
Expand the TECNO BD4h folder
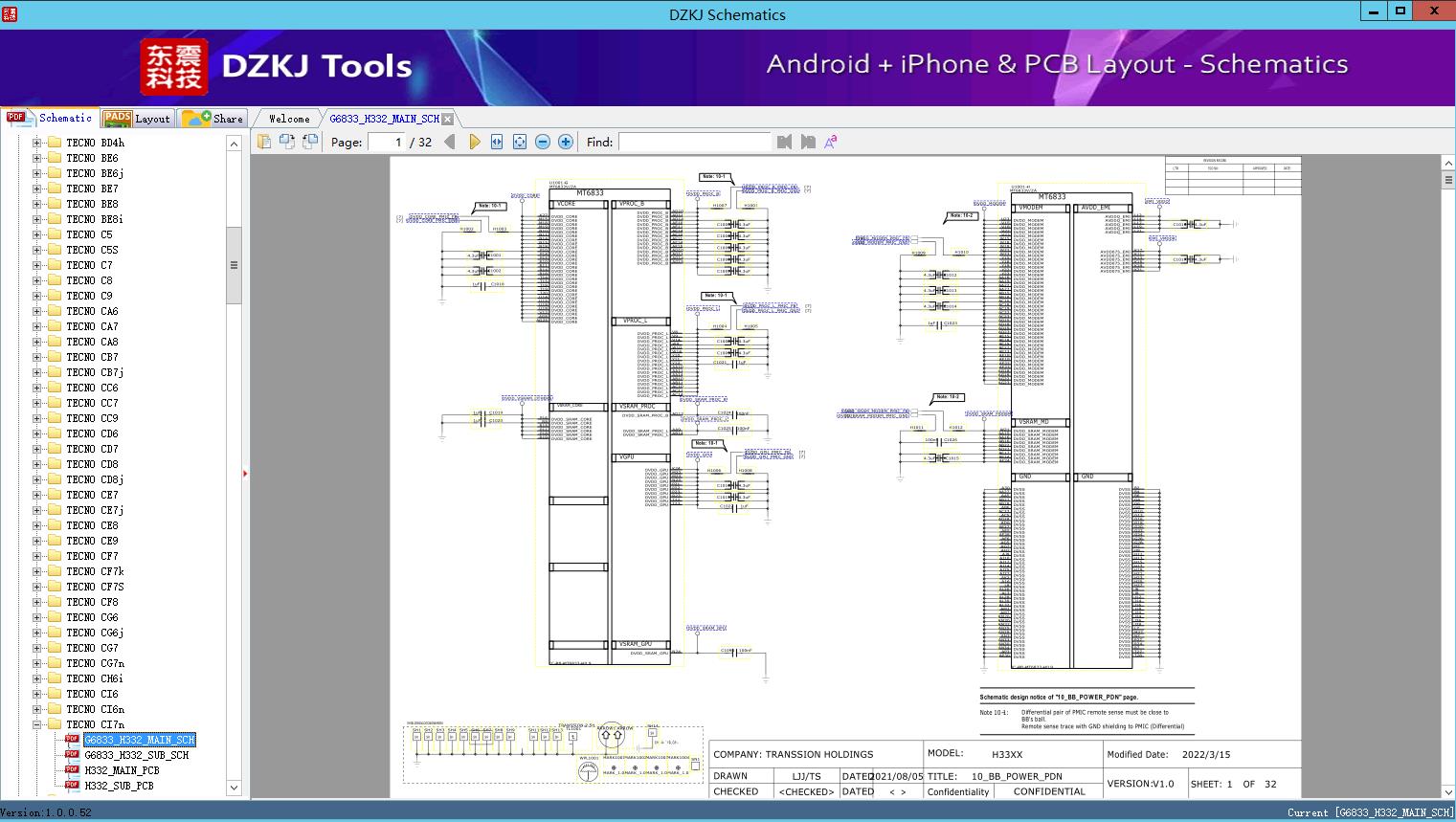[37, 143]
